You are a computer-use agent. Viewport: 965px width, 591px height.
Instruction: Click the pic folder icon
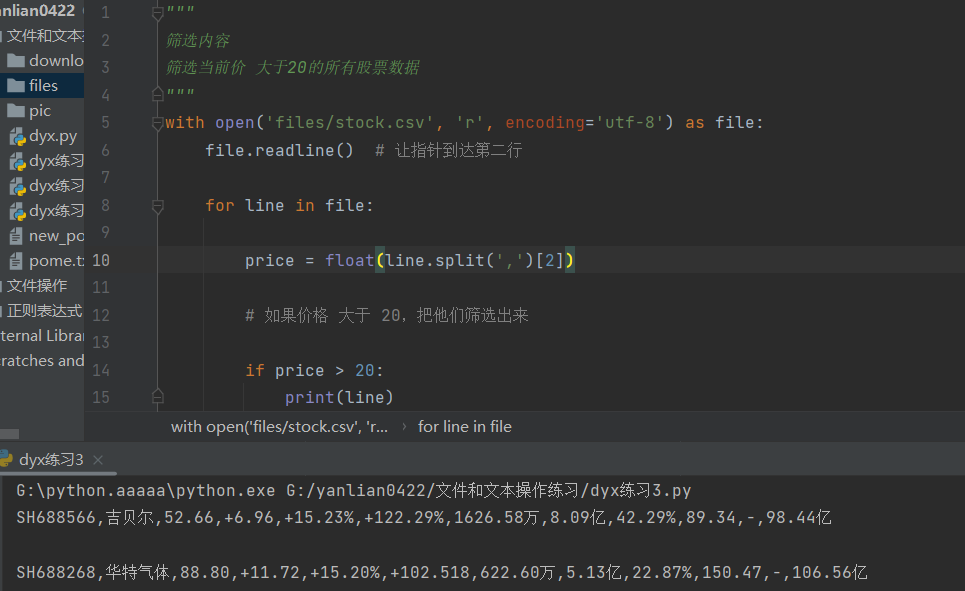click(x=16, y=111)
